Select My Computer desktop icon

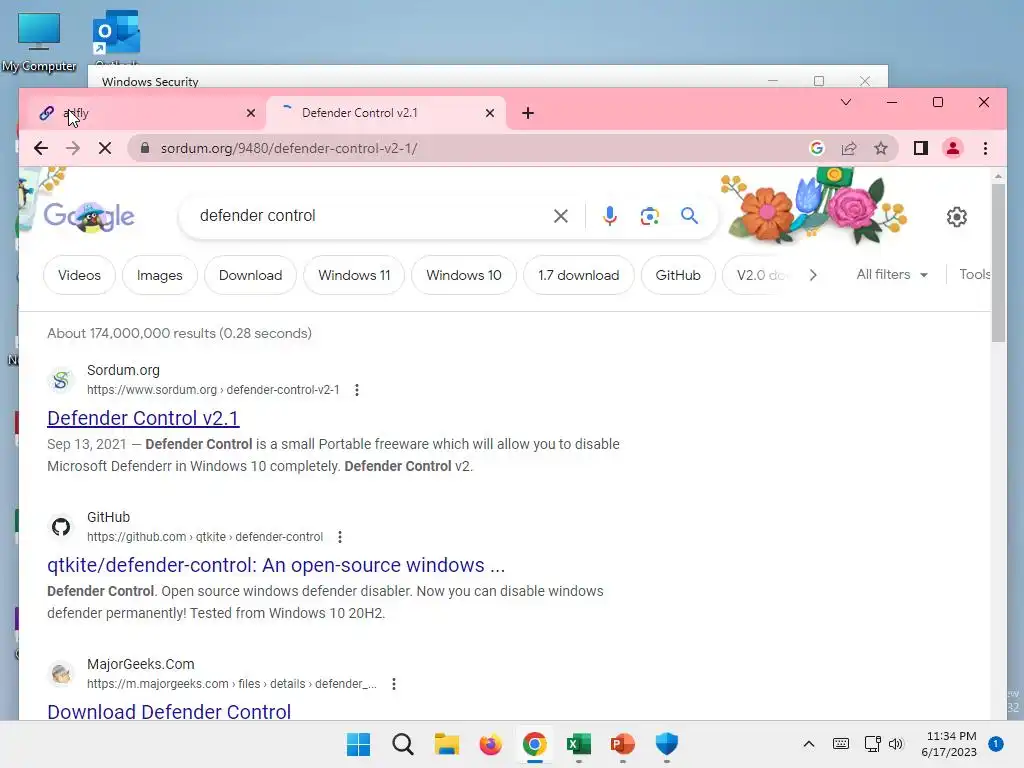click(39, 42)
